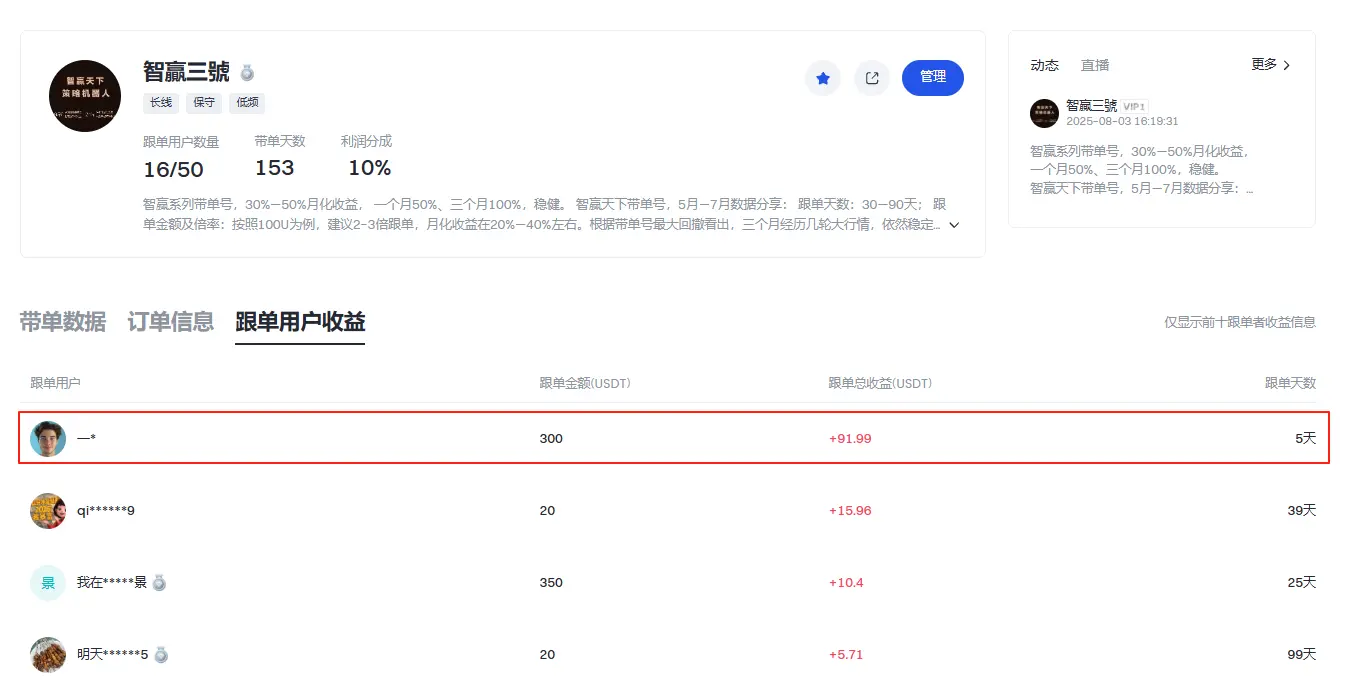The width and height of the screenshot is (1350, 700).
Task: Switch to the 订单信息 tab
Action: click(171, 322)
